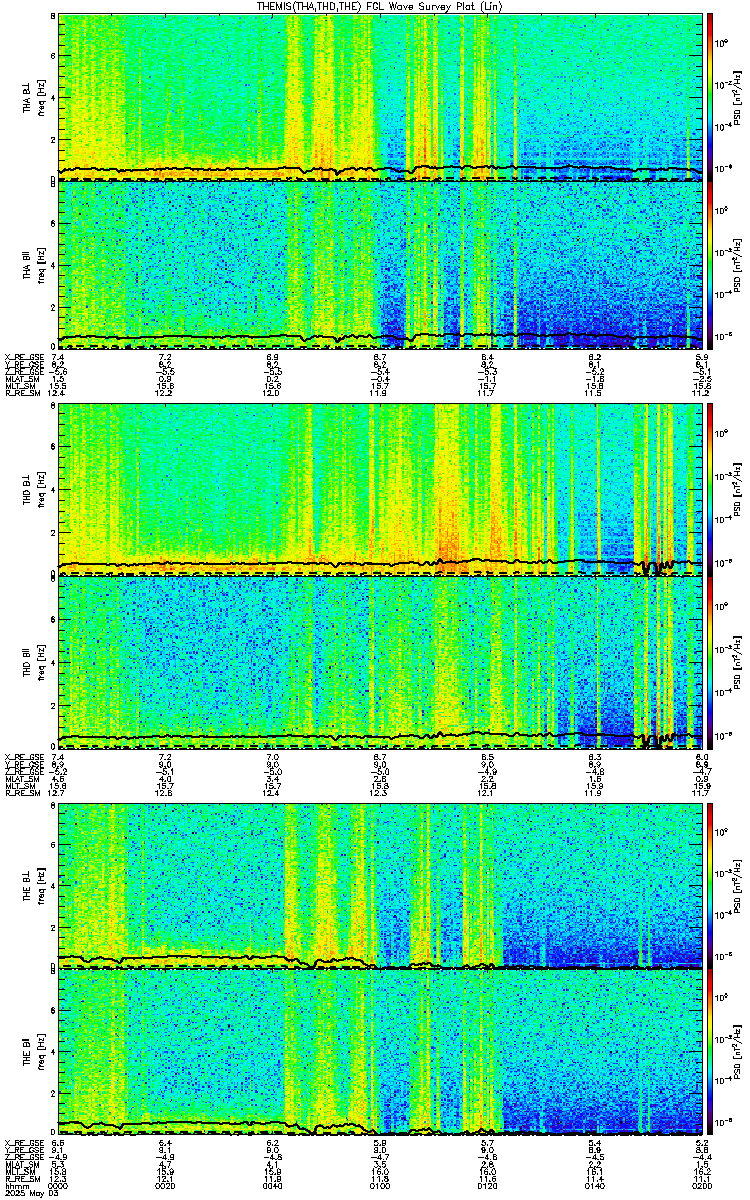Click the 0020 time tick label
The height and width of the screenshot is (1200, 750).
click(x=166, y=1186)
